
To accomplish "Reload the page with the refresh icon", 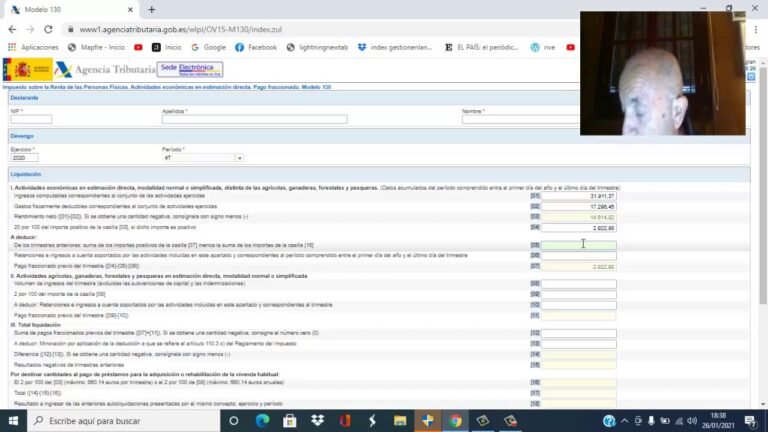I will tap(51, 30).
